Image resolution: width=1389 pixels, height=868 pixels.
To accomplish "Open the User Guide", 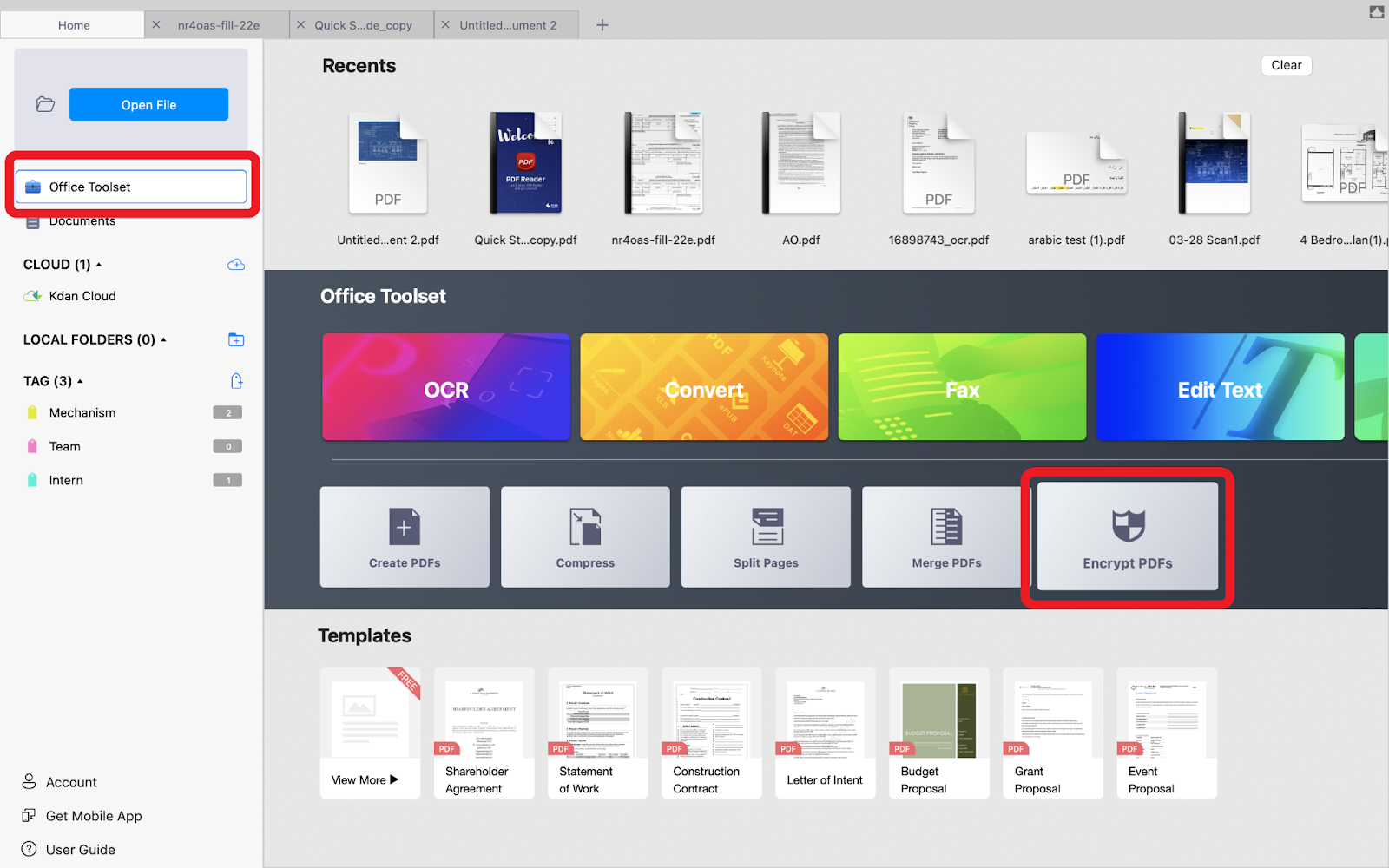I will click(x=81, y=849).
